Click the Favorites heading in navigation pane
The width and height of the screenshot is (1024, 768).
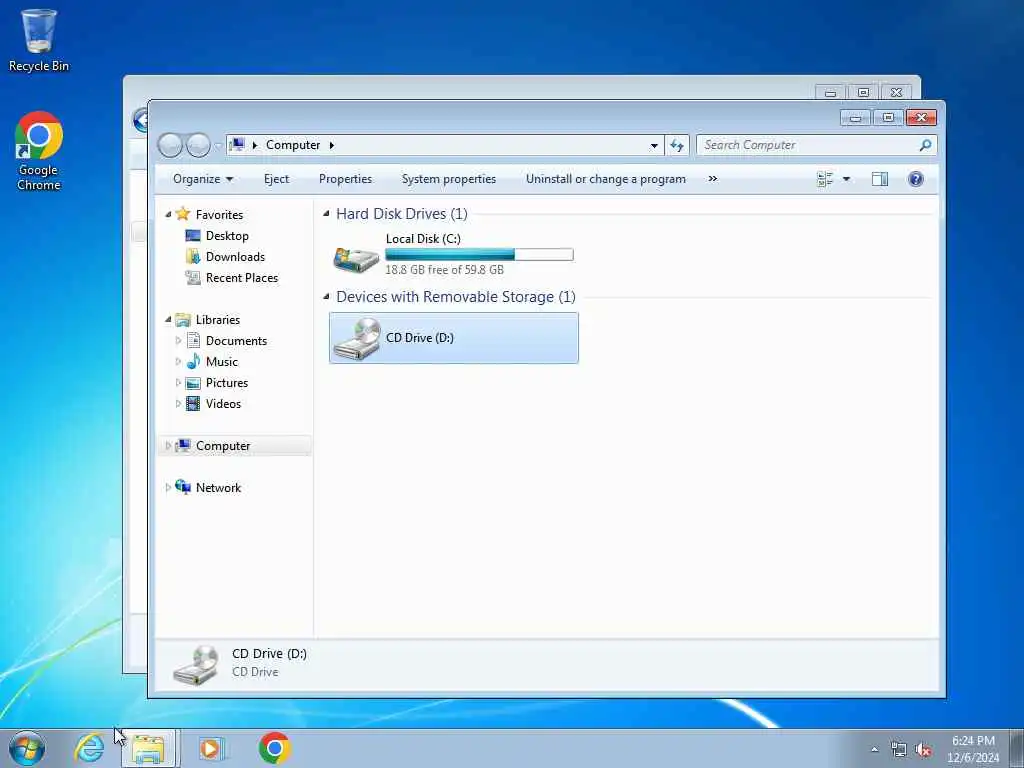point(219,215)
